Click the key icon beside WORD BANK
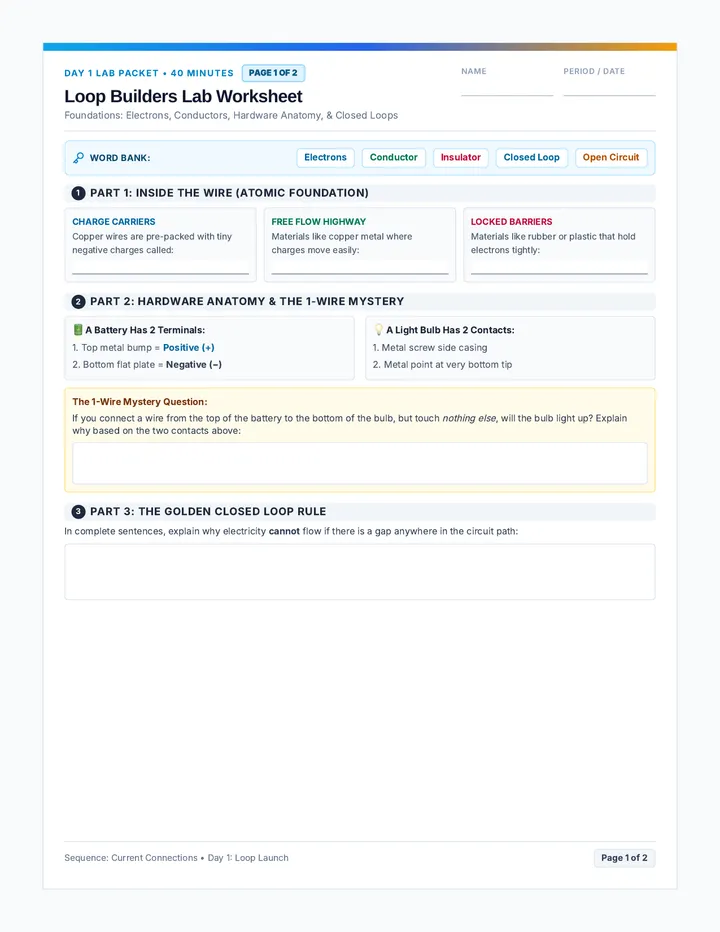The width and height of the screenshot is (720, 932). click(x=78, y=158)
